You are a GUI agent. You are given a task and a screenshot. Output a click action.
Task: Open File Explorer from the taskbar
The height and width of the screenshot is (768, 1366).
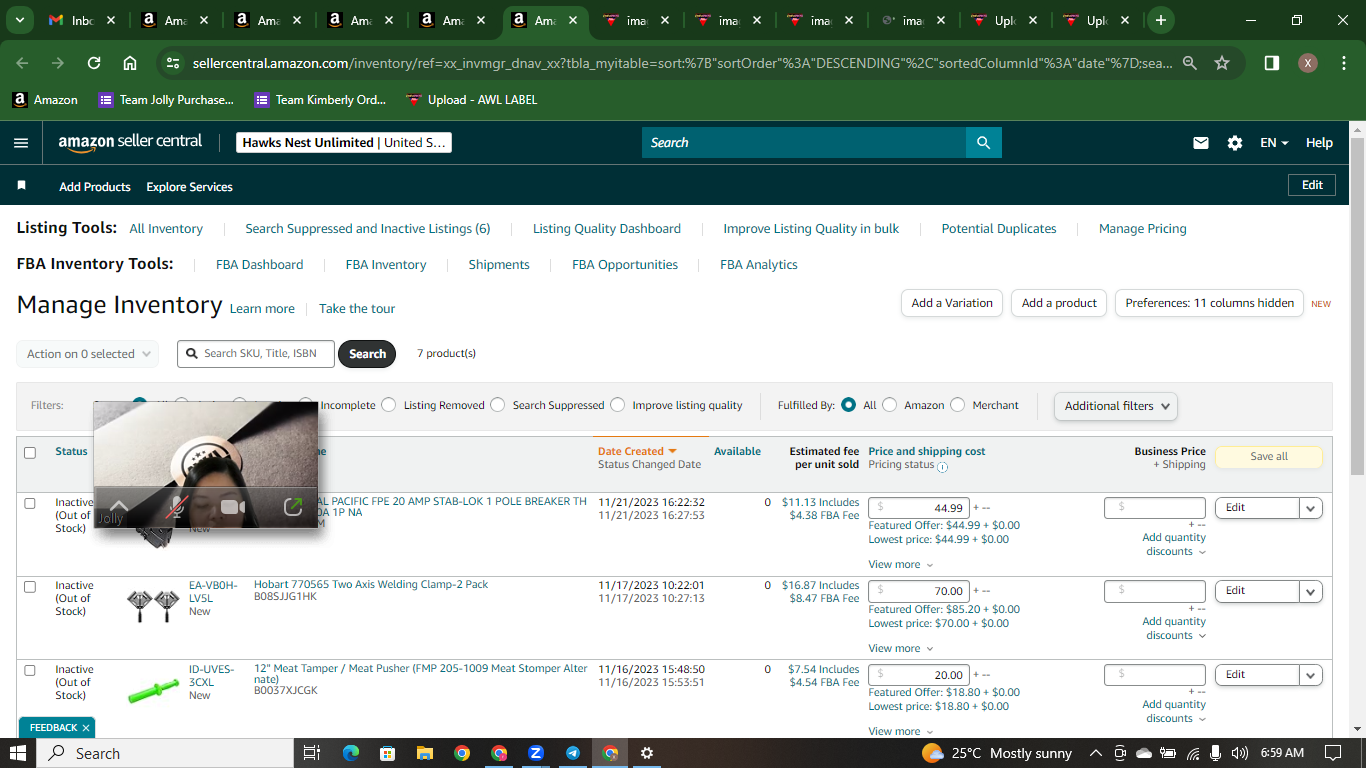424,753
